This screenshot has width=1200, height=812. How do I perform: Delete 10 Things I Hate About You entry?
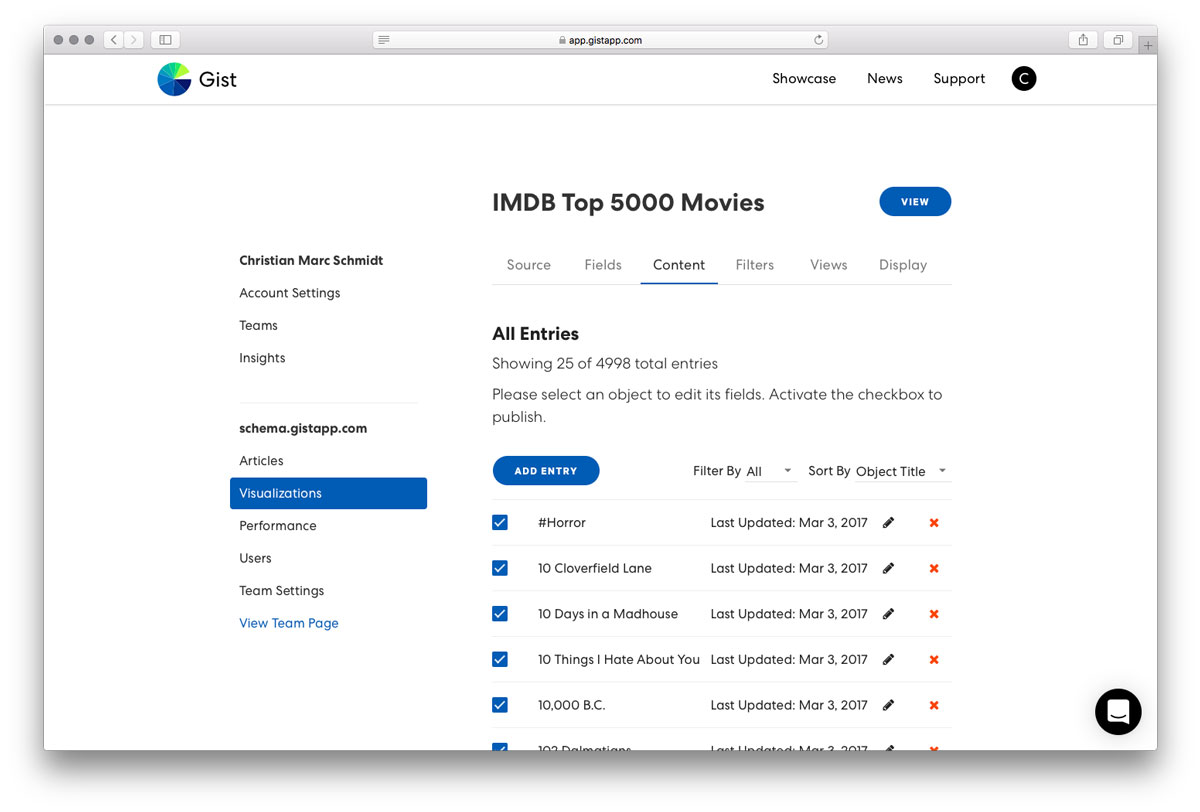(x=934, y=659)
